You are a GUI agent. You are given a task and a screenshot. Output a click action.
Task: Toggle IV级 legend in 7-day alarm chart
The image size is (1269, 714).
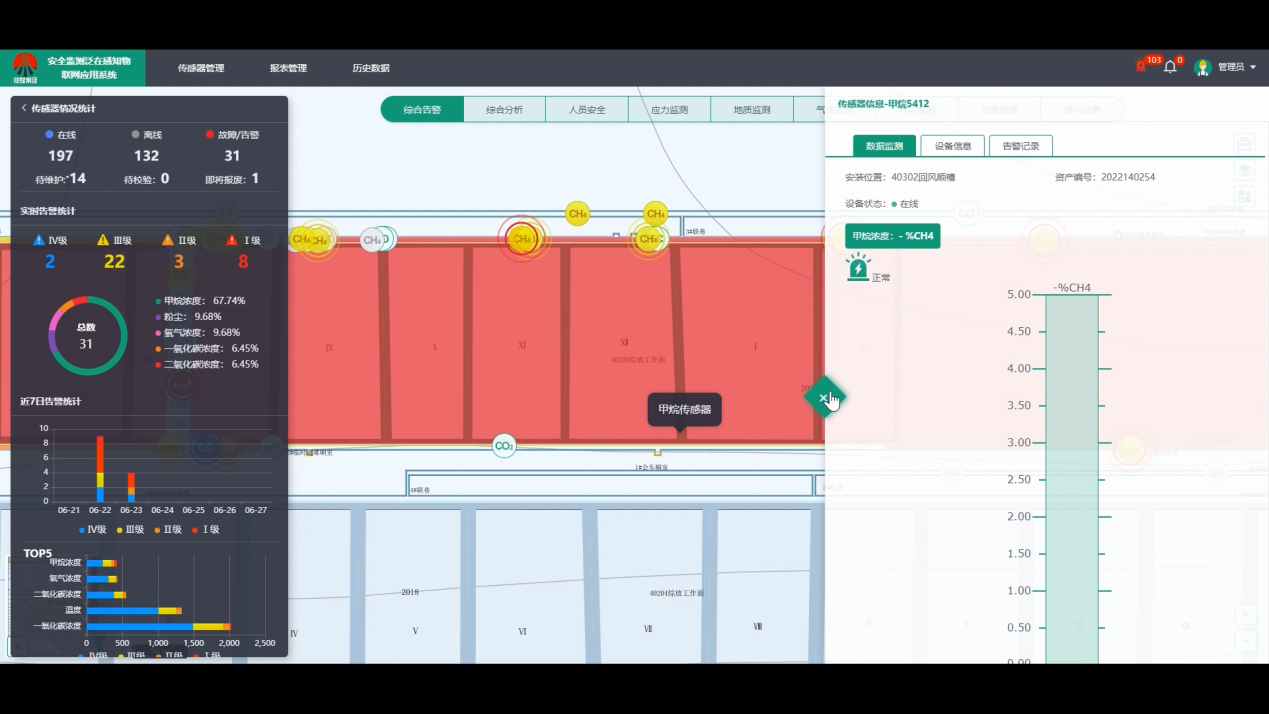93,530
